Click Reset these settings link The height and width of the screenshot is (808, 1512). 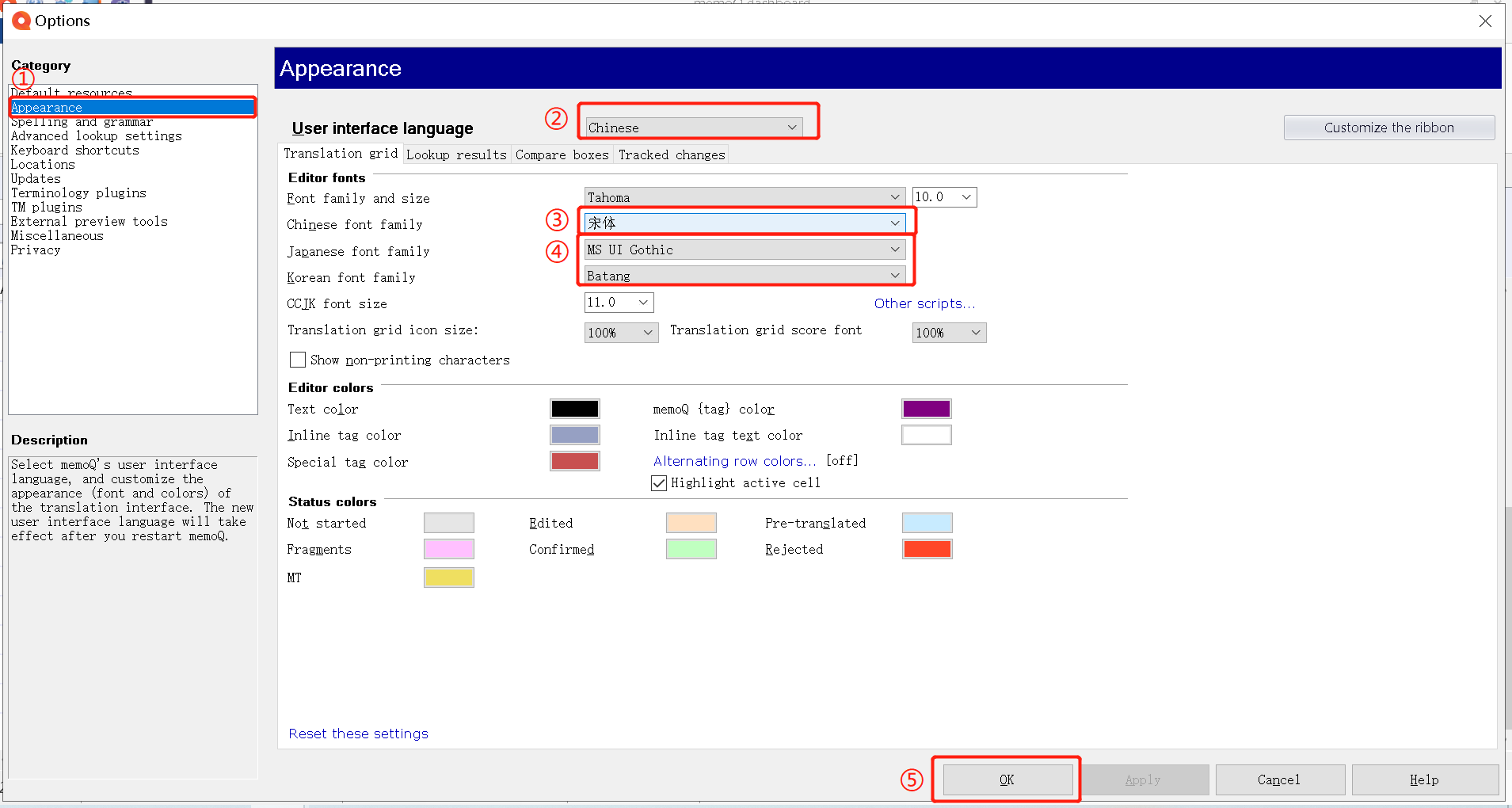(358, 734)
